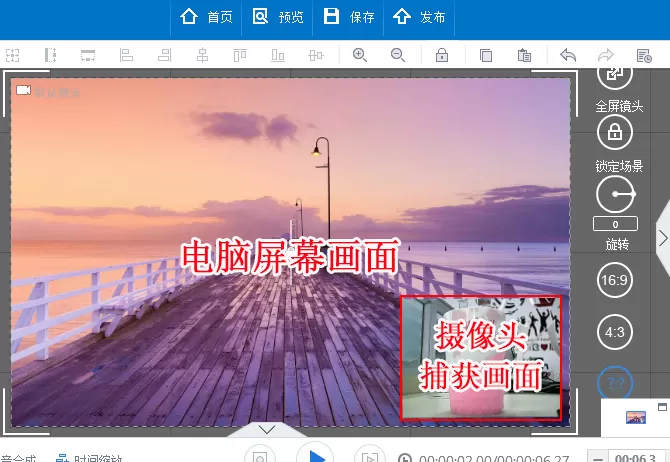
Task: Click the select-all dashed frame icon
Action: coord(12,55)
